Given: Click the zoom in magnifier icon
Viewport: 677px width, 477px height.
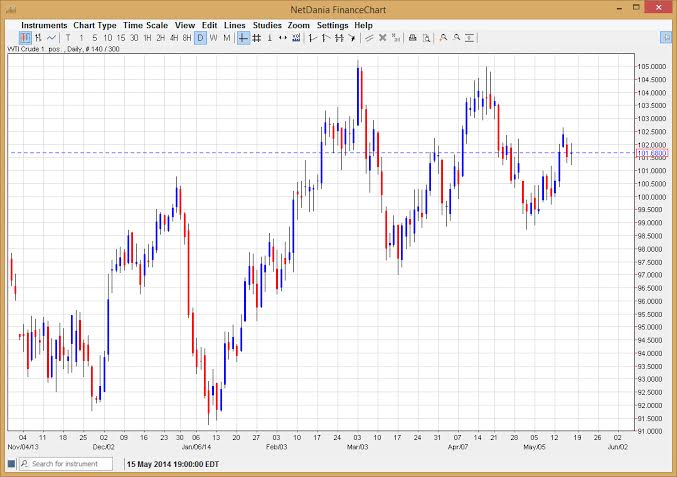Looking at the screenshot, I should (443, 38).
